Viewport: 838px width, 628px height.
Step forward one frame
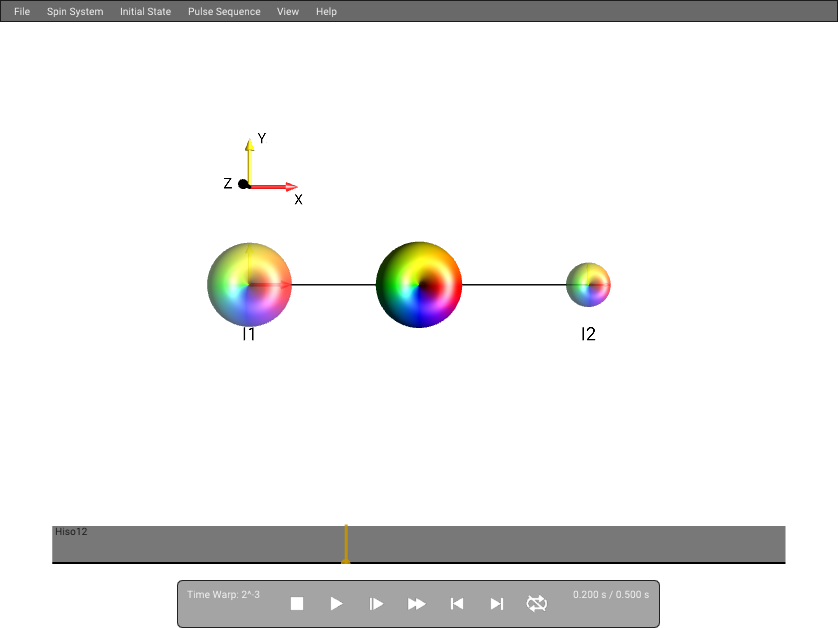pyautogui.click(x=376, y=603)
